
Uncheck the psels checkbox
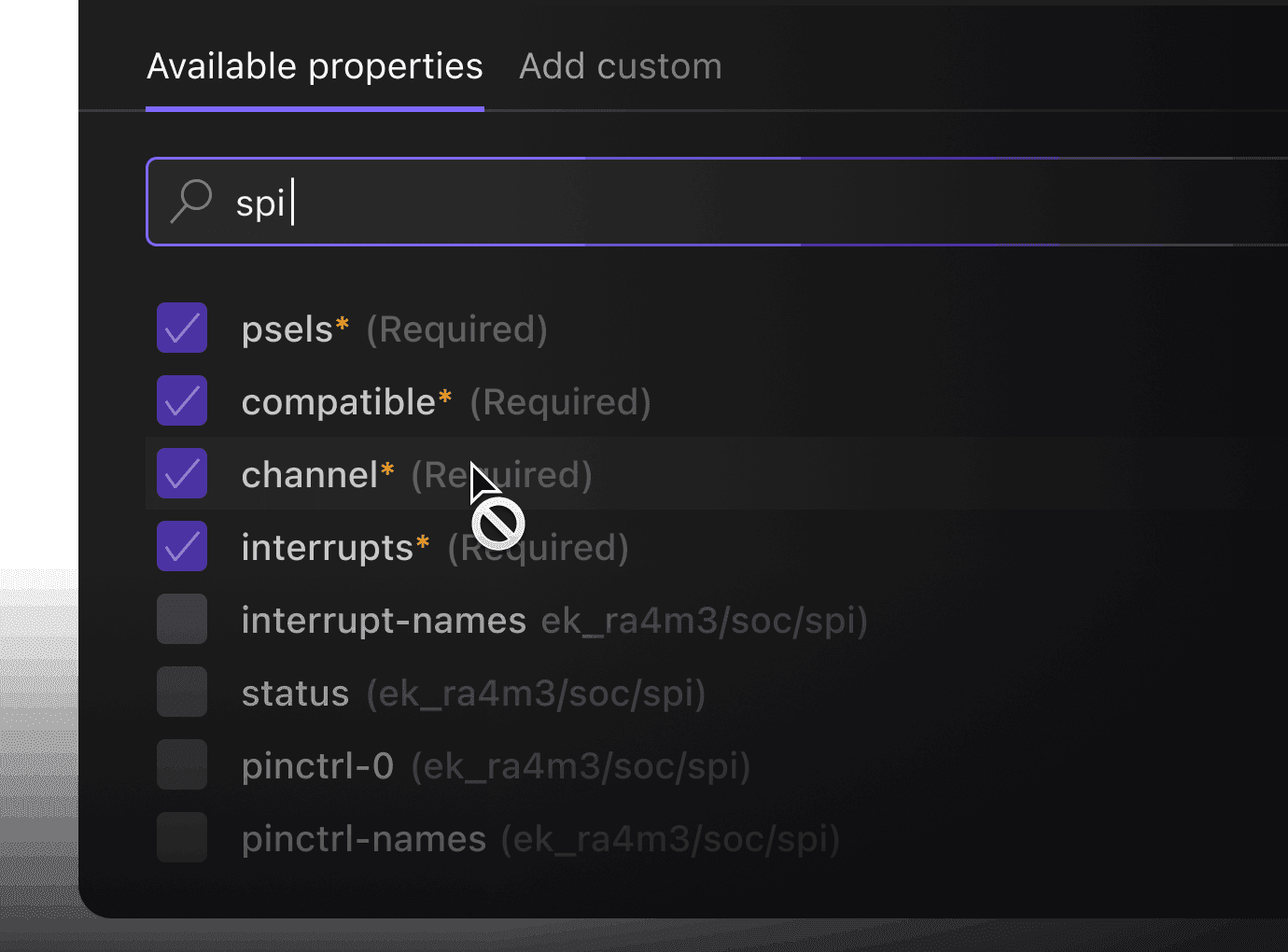[182, 328]
